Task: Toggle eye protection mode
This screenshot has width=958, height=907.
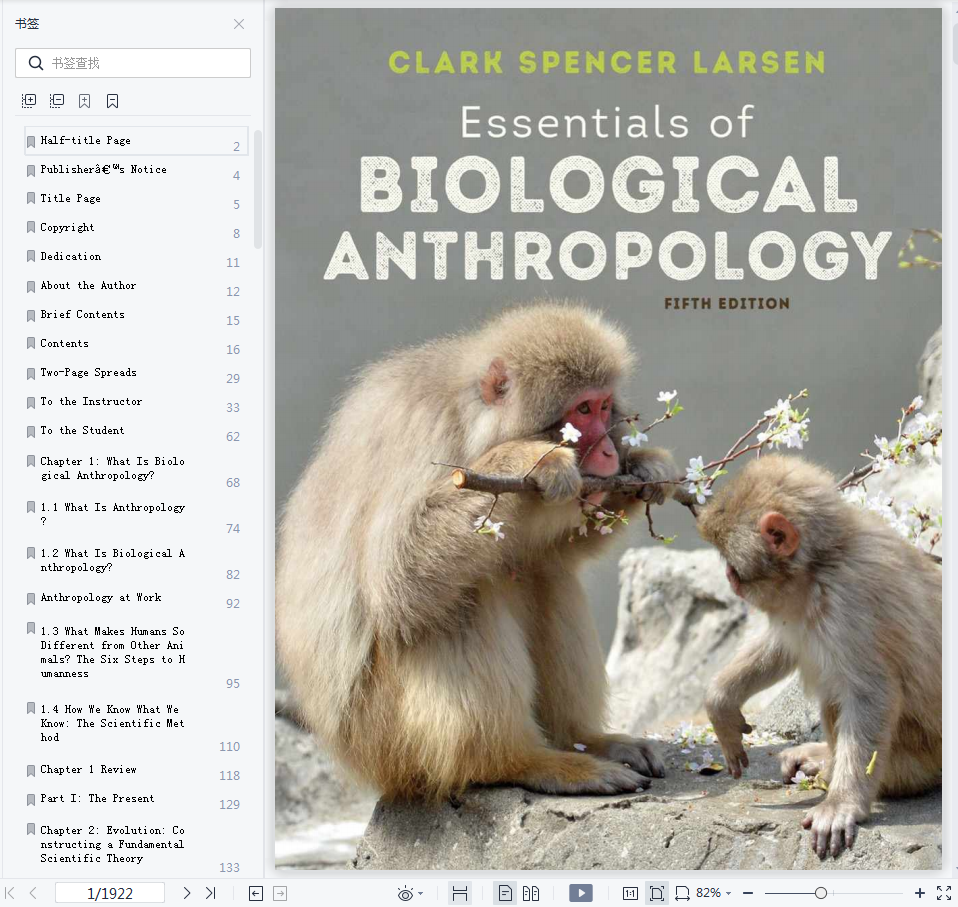Action: coord(404,894)
